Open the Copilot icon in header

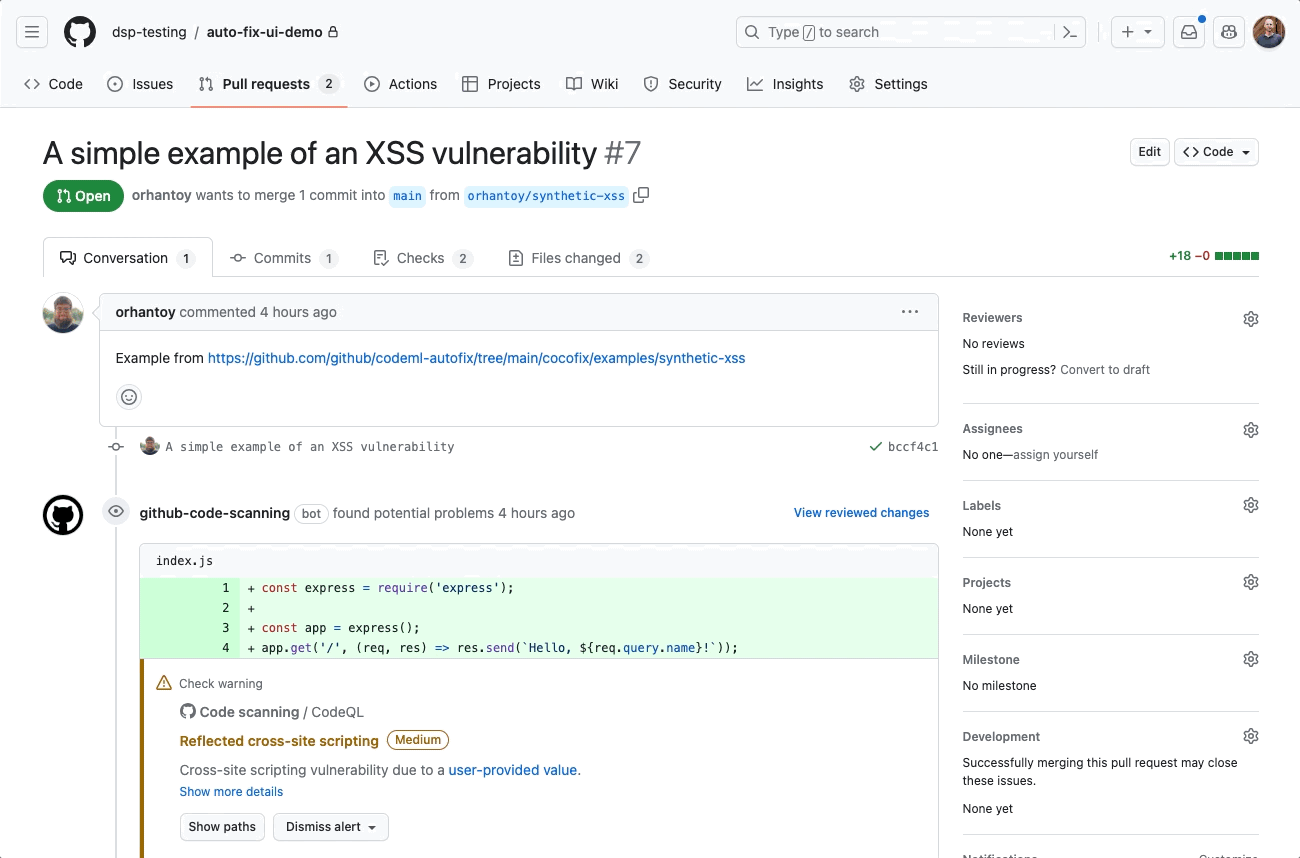[x=1229, y=32]
